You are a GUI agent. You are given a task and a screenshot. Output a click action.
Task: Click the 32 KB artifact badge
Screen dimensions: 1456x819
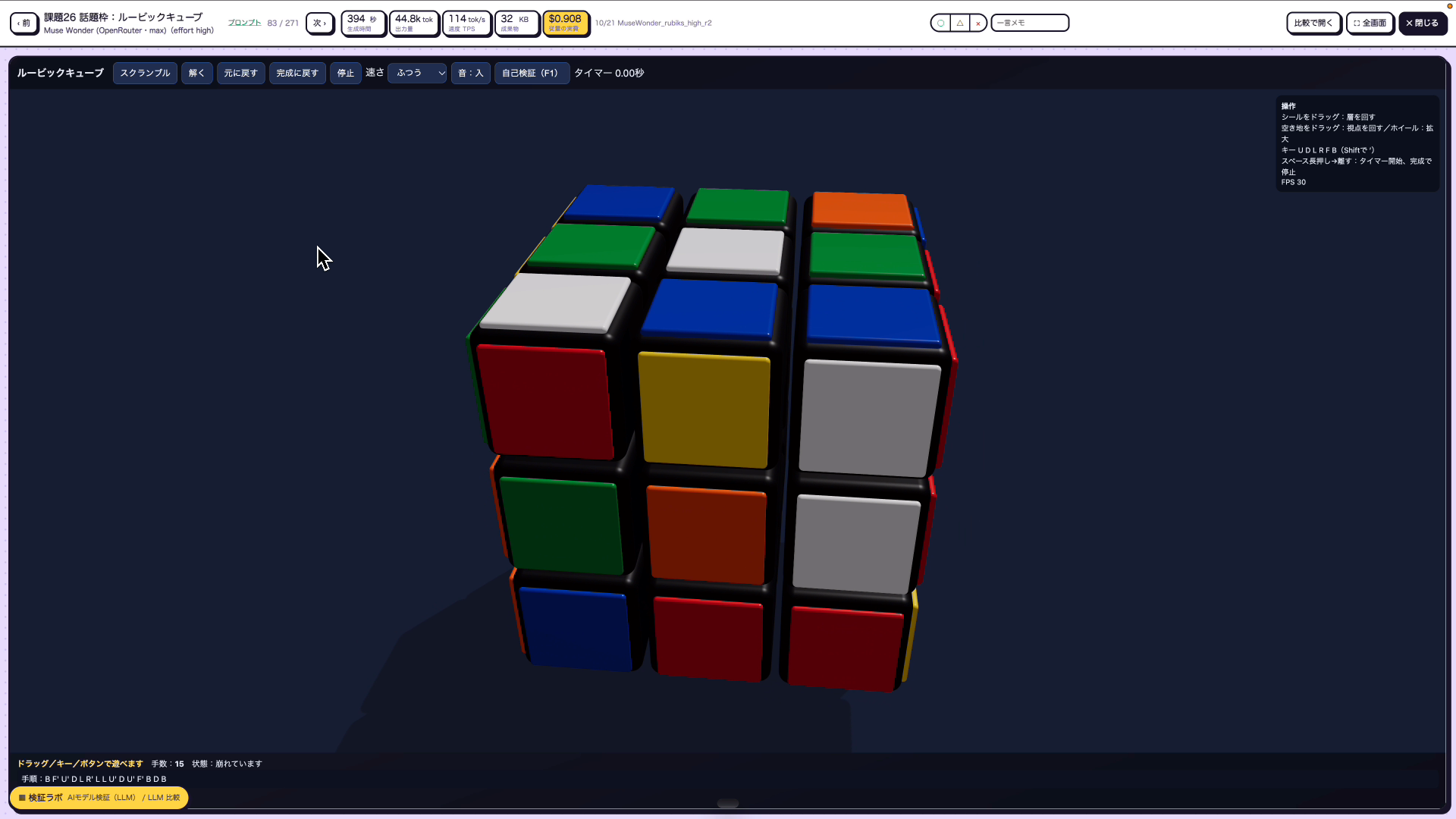coord(516,24)
